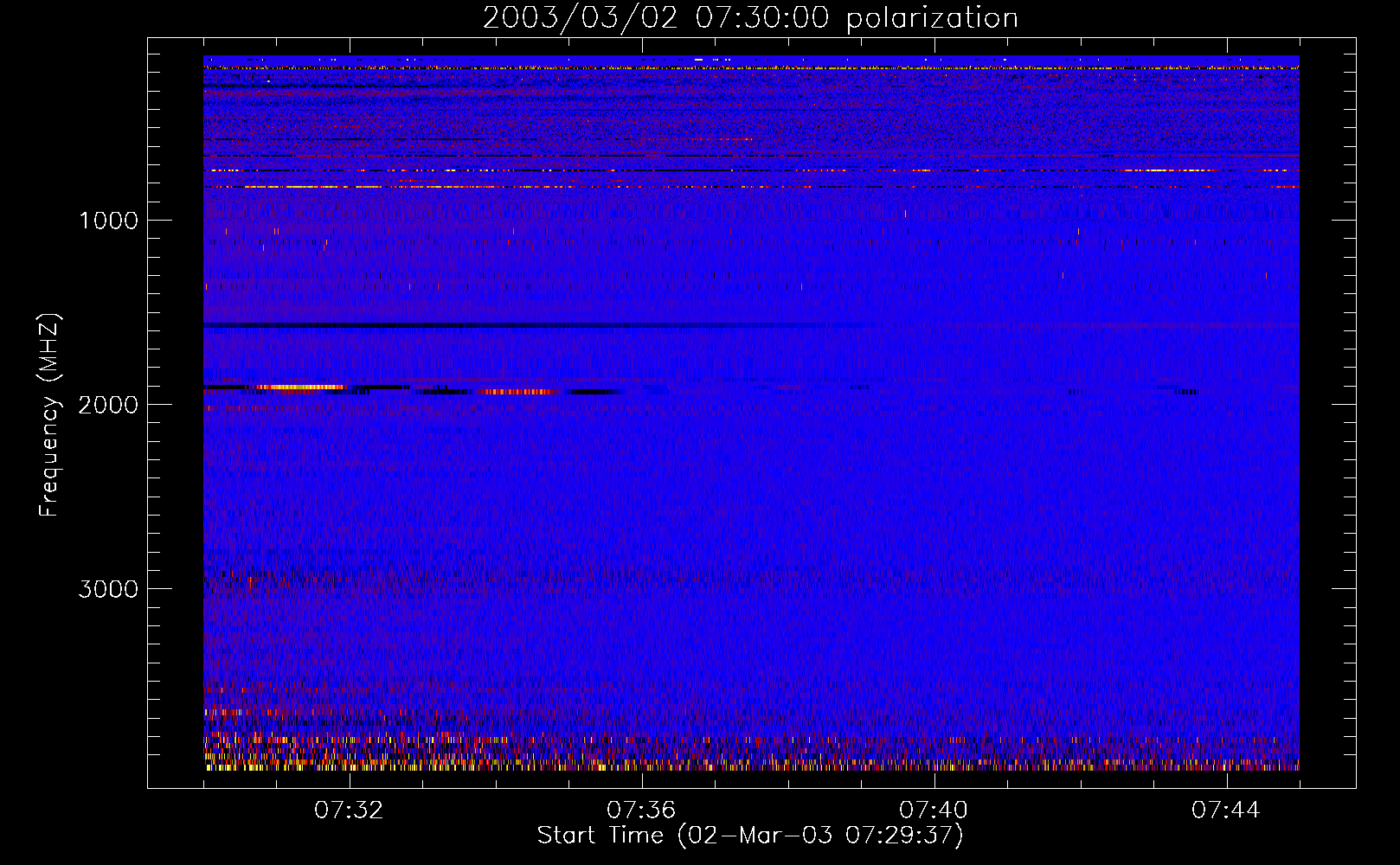Click the plot title '2003/03/02 07:30:00 polarization'
Viewport: 1400px width, 865px height.
pyautogui.click(x=750, y=18)
